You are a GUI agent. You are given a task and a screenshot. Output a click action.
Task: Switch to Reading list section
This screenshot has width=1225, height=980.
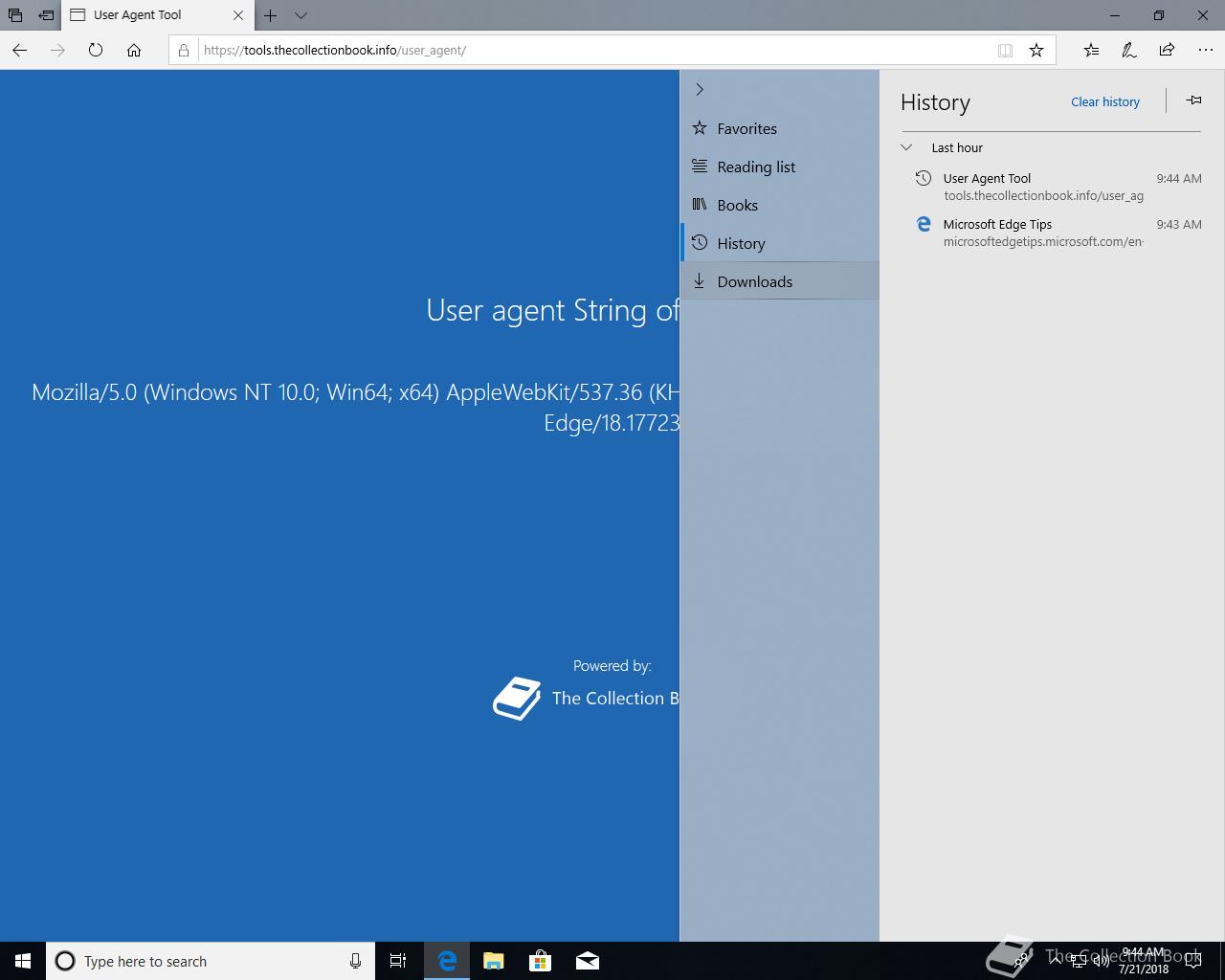pyautogui.click(x=780, y=167)
